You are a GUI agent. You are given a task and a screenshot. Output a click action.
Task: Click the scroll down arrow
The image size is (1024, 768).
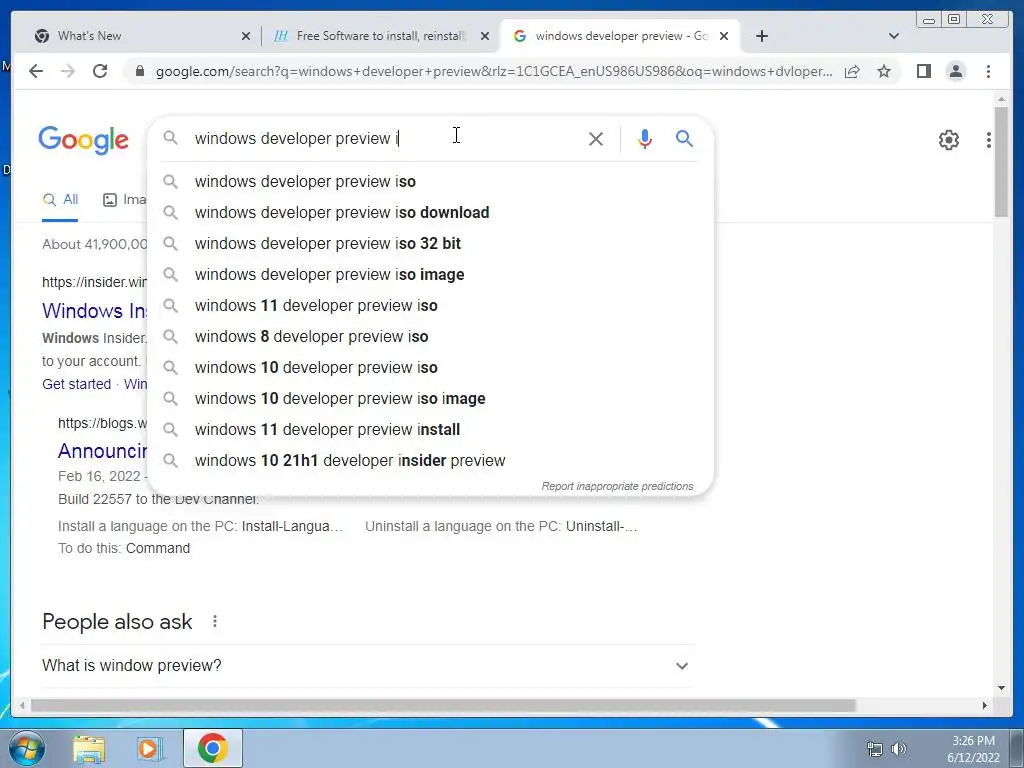coord(1001,688)
